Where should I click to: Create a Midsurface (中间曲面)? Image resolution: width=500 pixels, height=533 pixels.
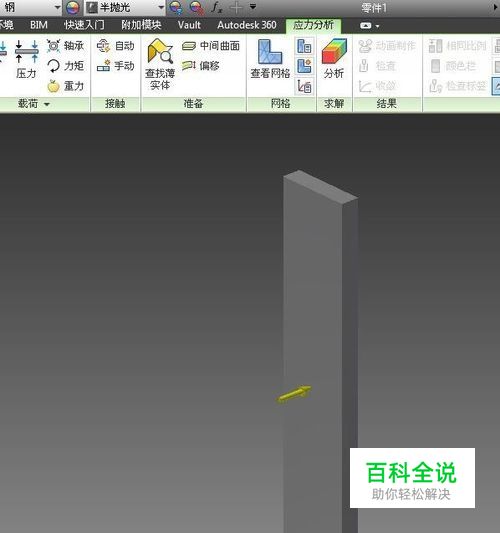[211, 46]
